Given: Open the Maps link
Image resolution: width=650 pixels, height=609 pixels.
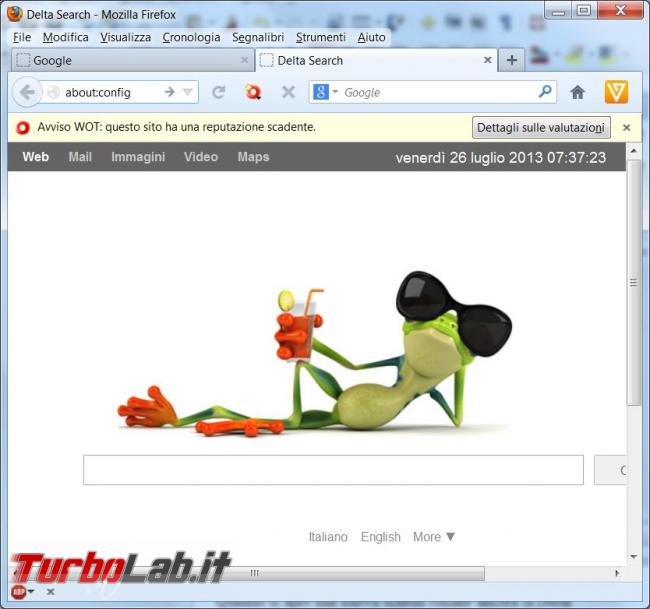Looking at the screenshot, I should pos(253,157).
